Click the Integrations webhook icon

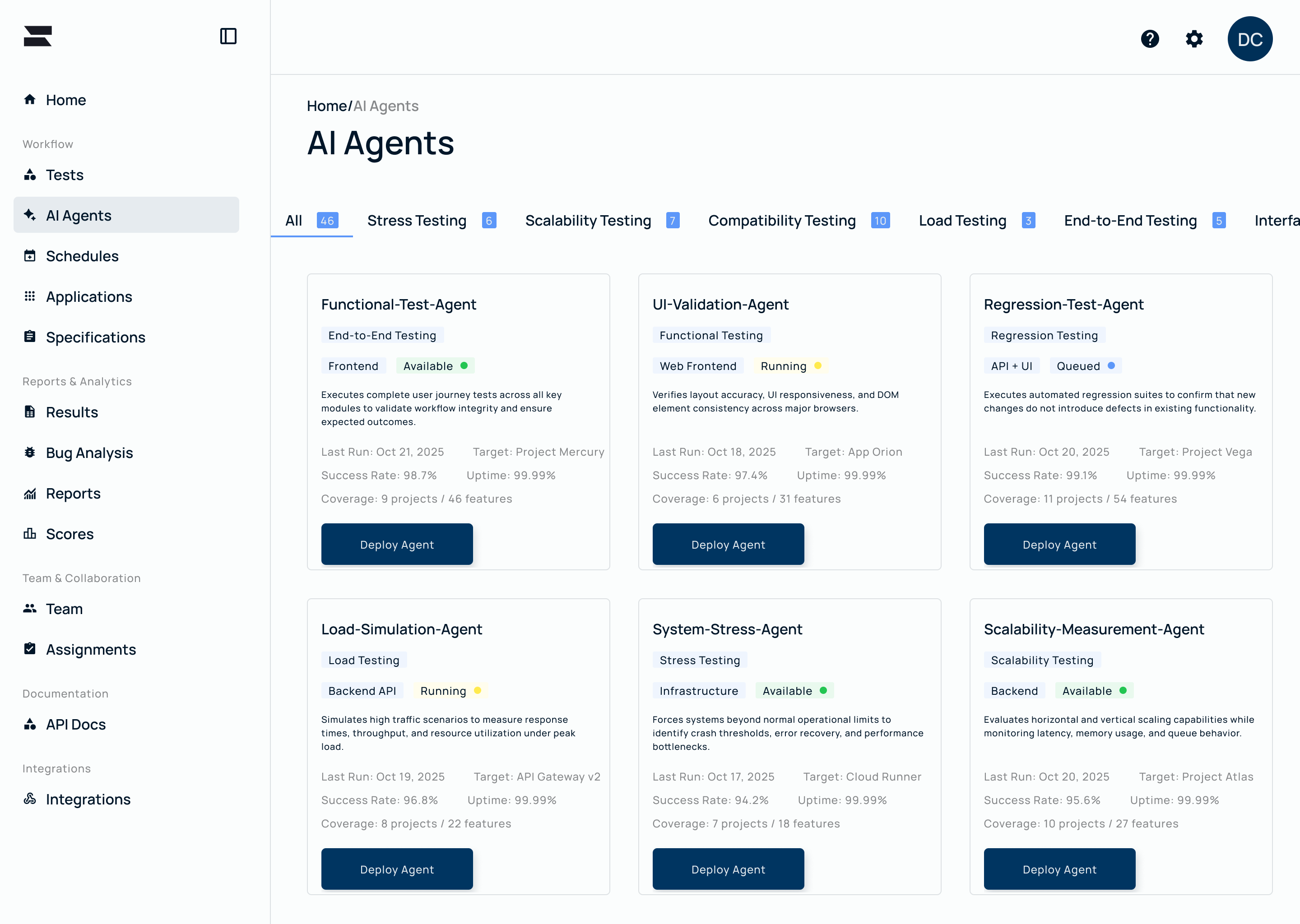[x=30, y=799]
